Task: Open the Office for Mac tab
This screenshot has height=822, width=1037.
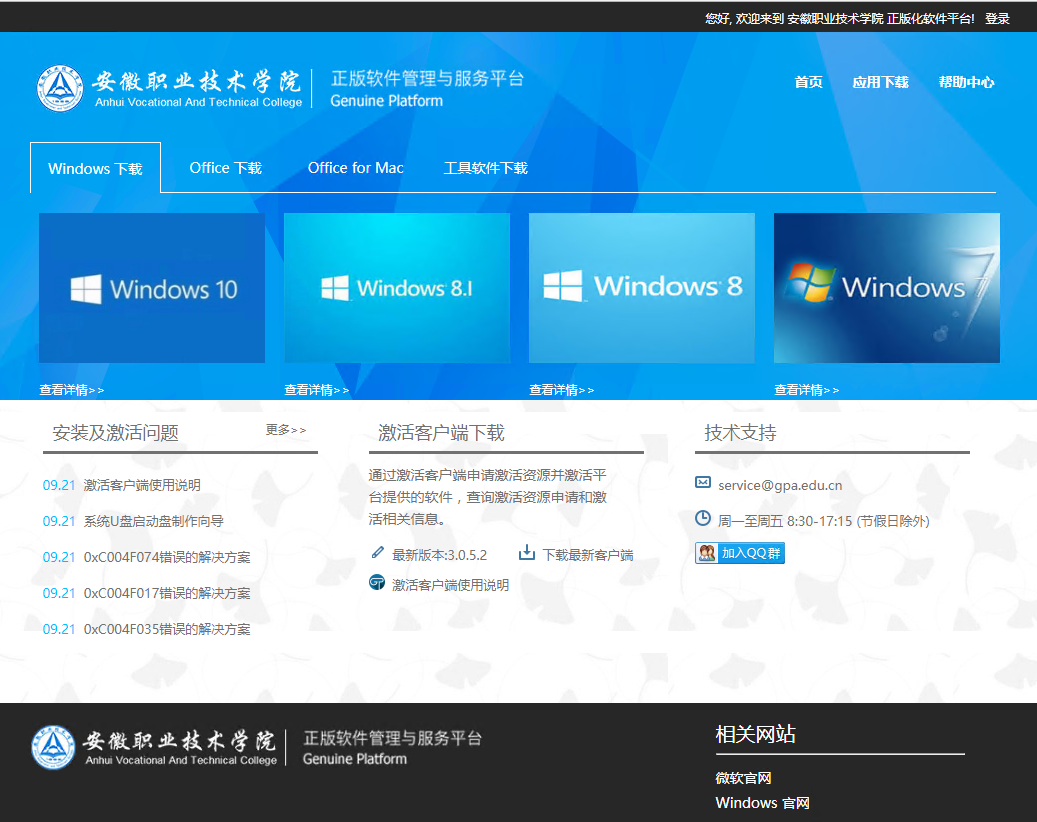Action: tap(355, 168)
